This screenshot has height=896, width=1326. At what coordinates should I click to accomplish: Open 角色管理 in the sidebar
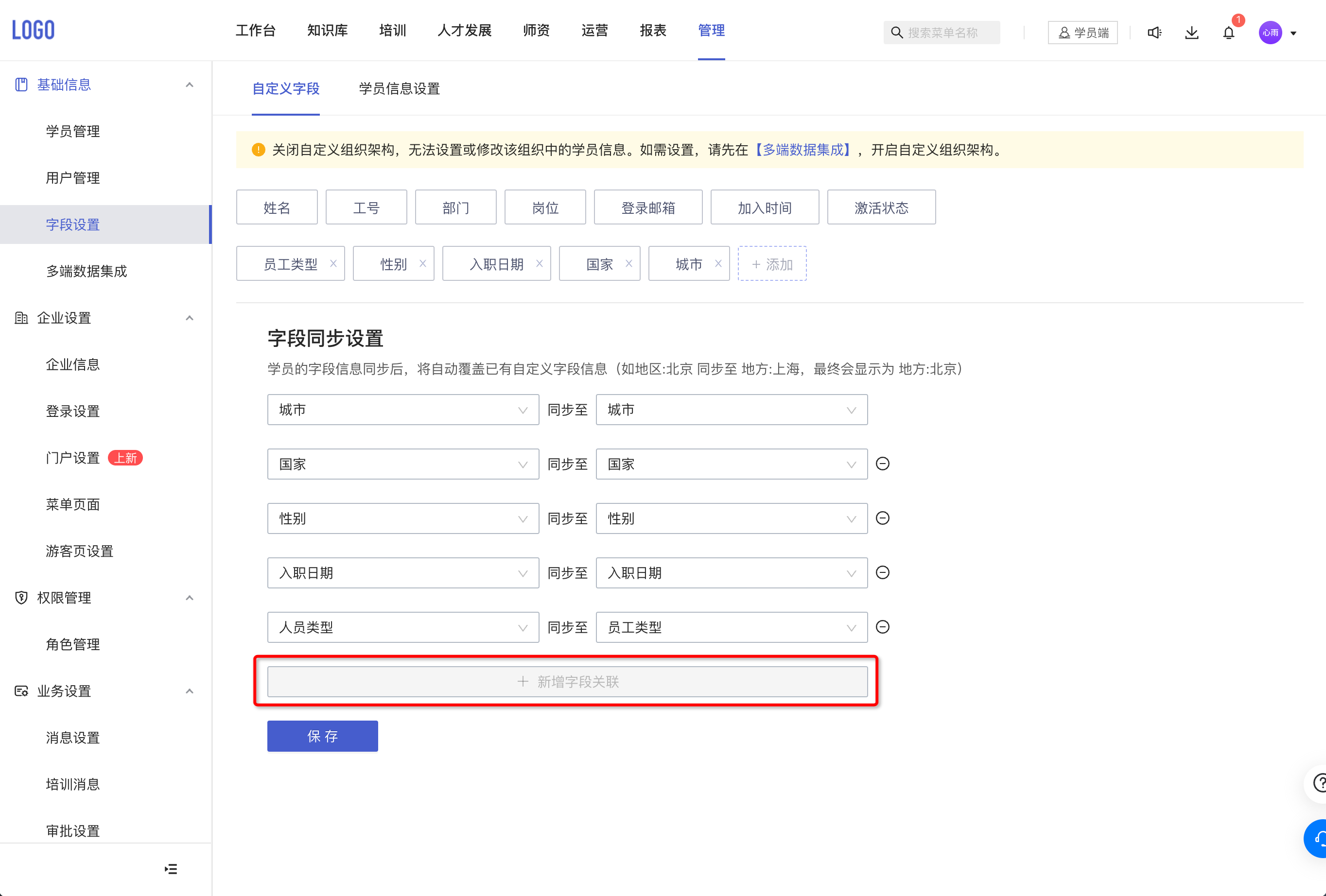click(x=73, y=644)
